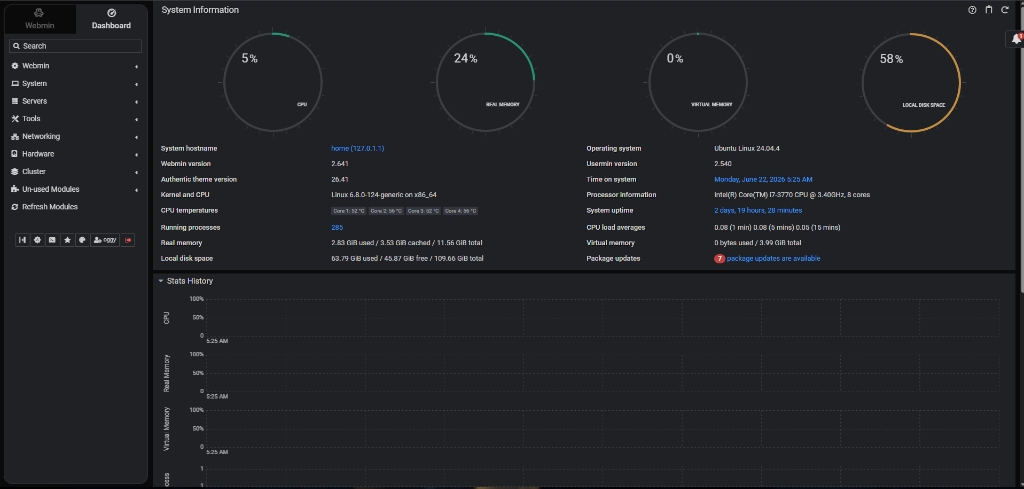
Task: Expand Cluster using its arrow
Action: [136, 172]
